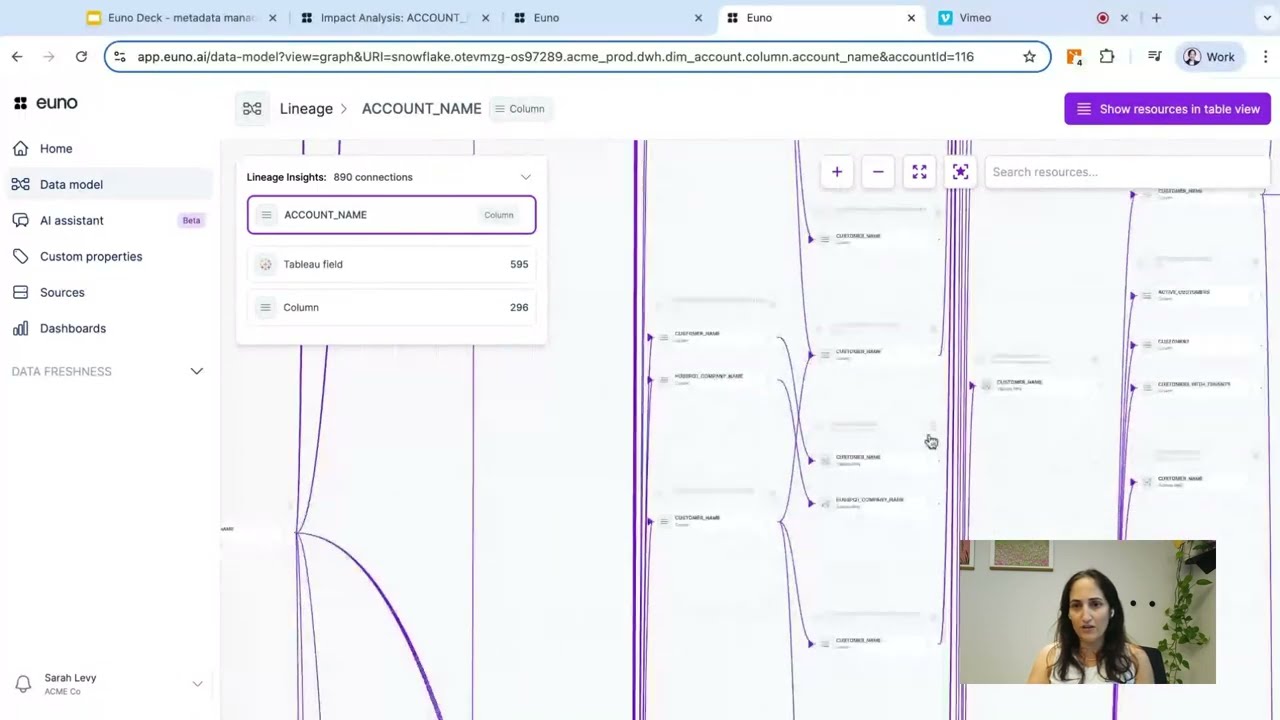Click Show resources in table view
The image size is (1280, 720).
click(1167, 109)
